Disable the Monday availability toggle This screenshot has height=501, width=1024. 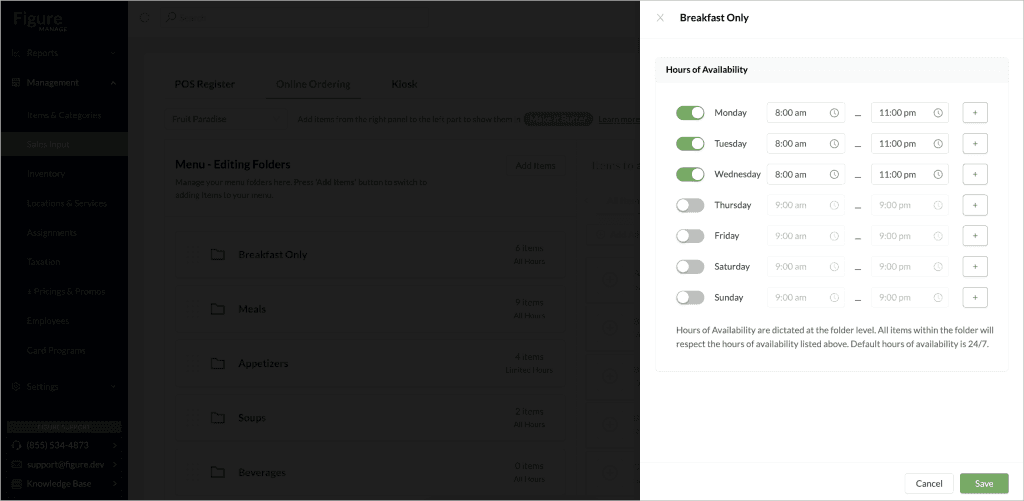tap(690, 112)
